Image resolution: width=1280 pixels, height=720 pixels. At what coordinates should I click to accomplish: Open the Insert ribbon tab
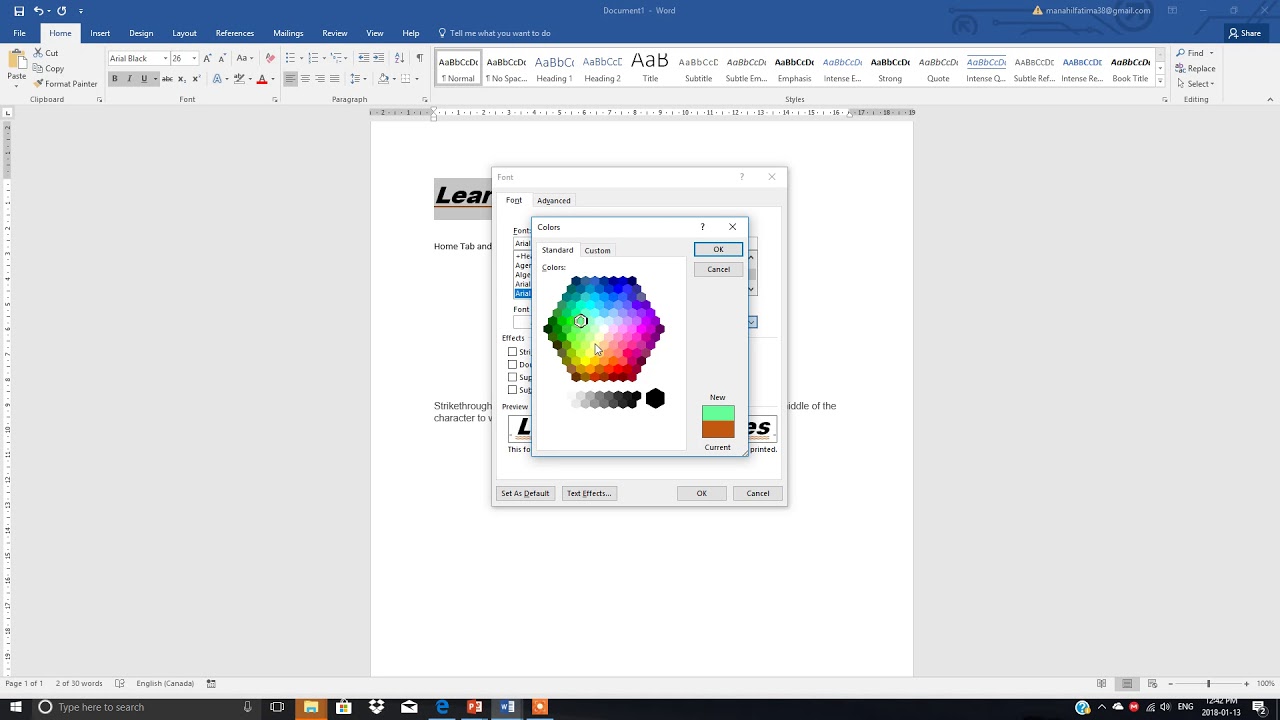pos(100,33)
